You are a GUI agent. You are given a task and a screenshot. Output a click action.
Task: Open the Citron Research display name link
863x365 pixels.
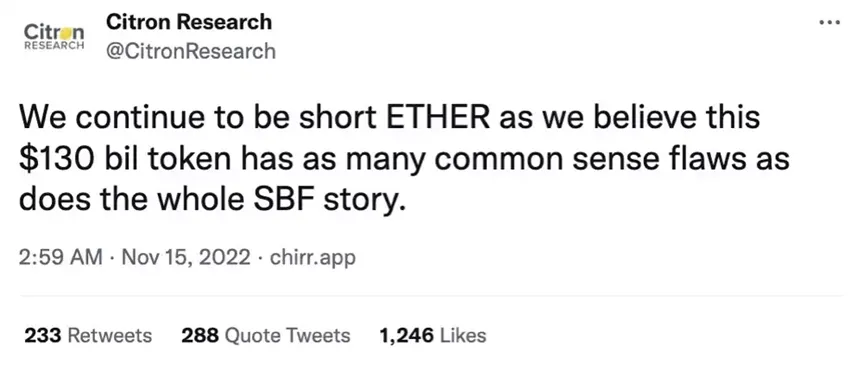tap(189, 22)
